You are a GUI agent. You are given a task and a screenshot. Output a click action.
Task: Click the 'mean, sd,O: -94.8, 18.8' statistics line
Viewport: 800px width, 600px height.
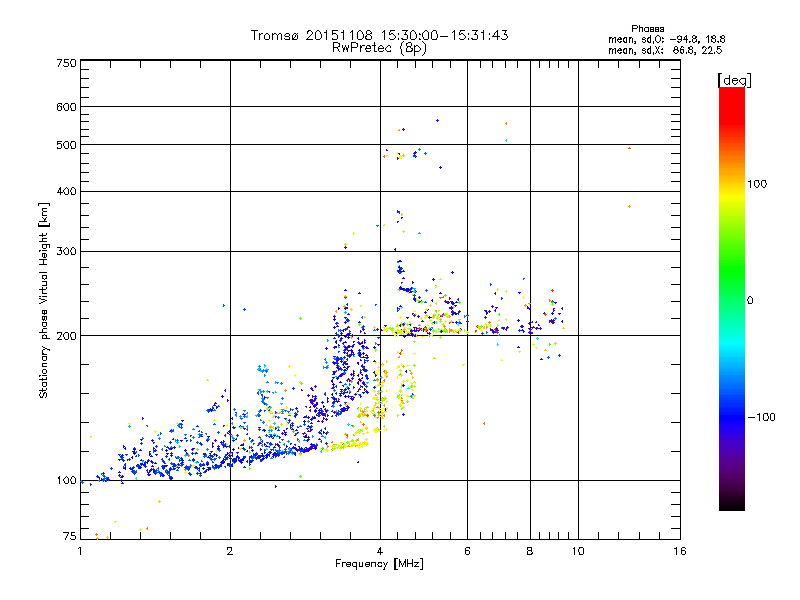666,39
